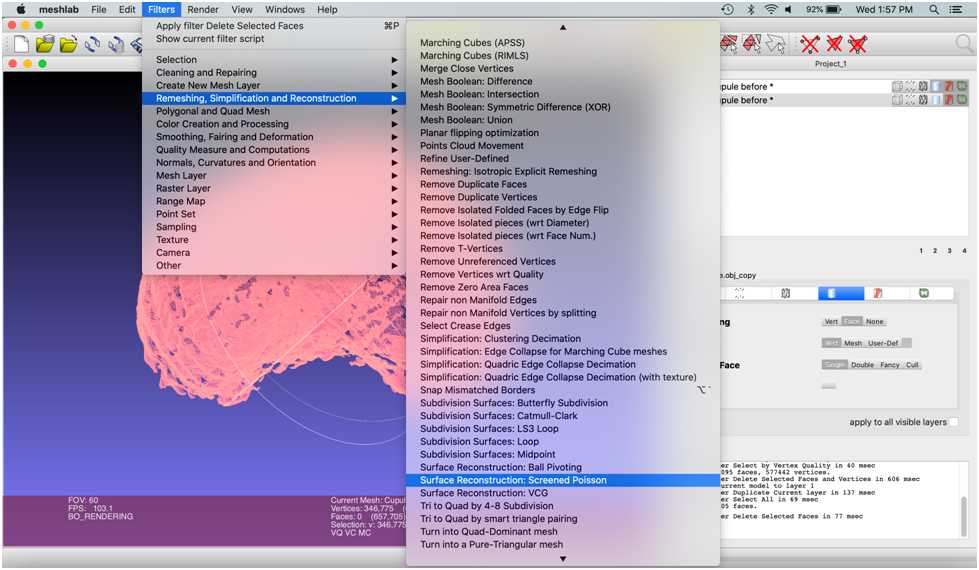Expand Create New Mesh Layer submenu
Viewport: 979px width, 570px height.
point(274,85)
